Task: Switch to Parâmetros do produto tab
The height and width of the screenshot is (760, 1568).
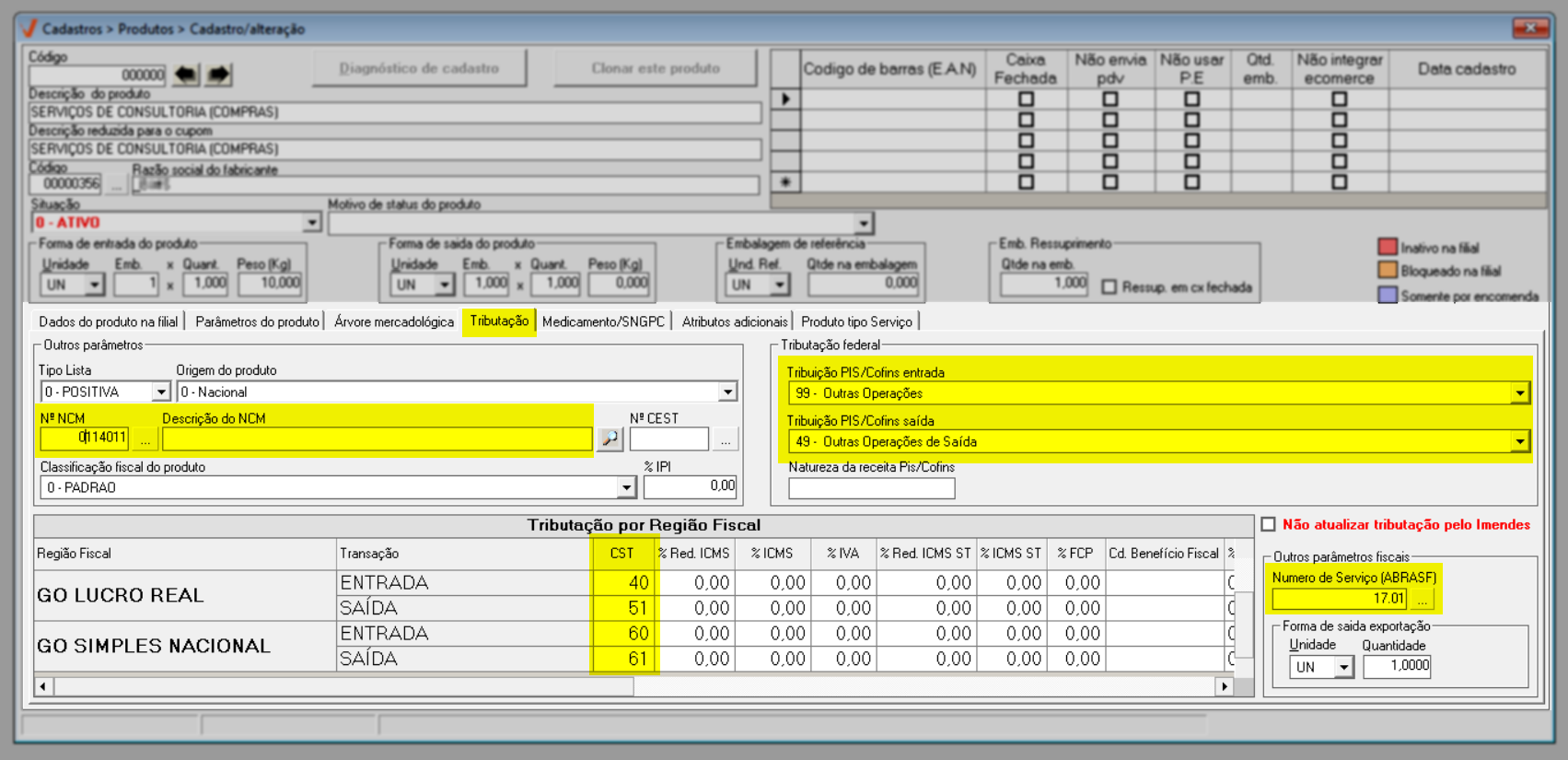Action: point(257,322)
